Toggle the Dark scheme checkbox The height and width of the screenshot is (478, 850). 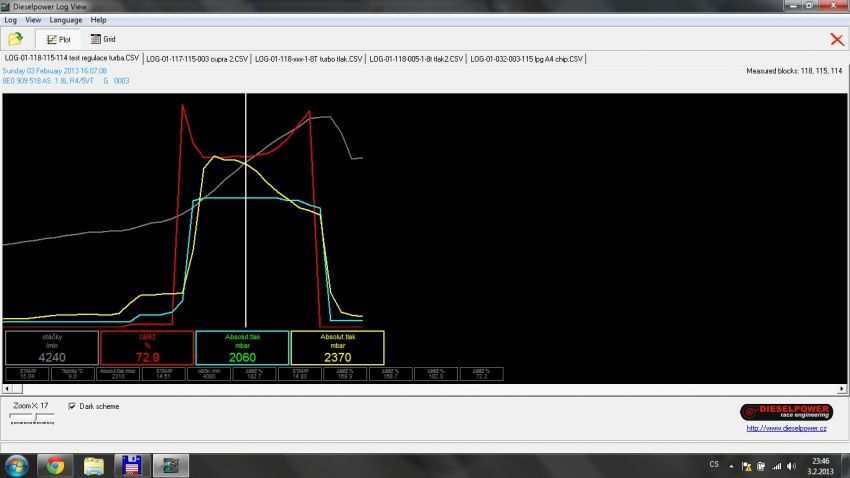point(71,406)
